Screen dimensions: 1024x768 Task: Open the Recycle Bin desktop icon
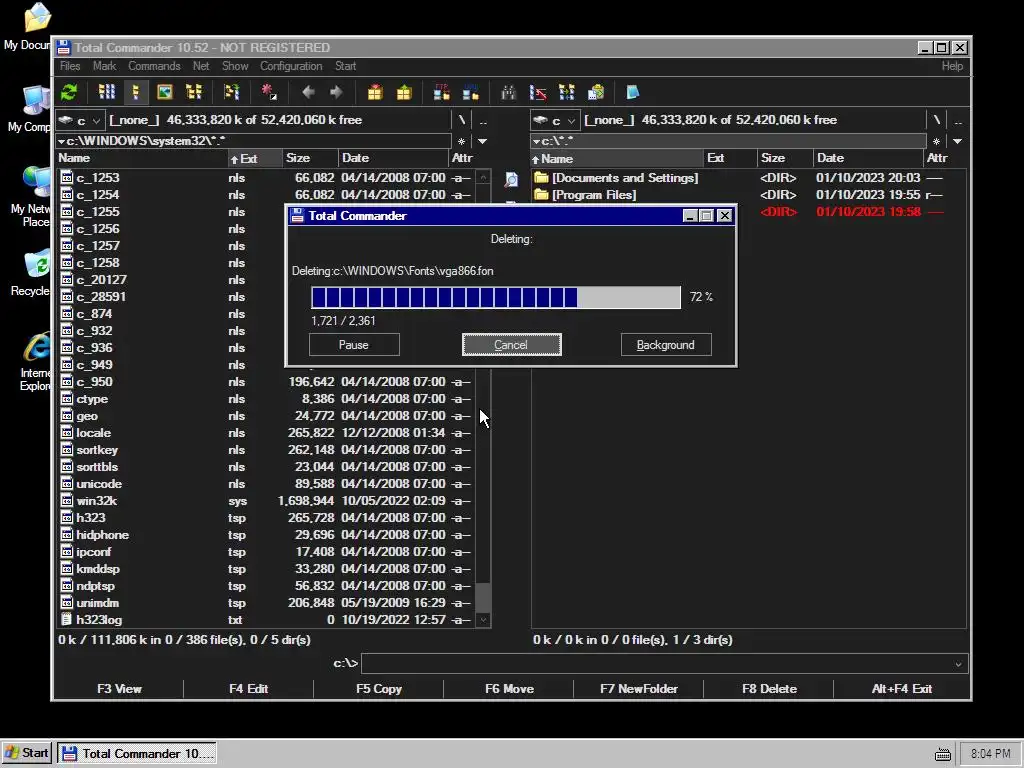pyautogui.click(x=36, y=266)
